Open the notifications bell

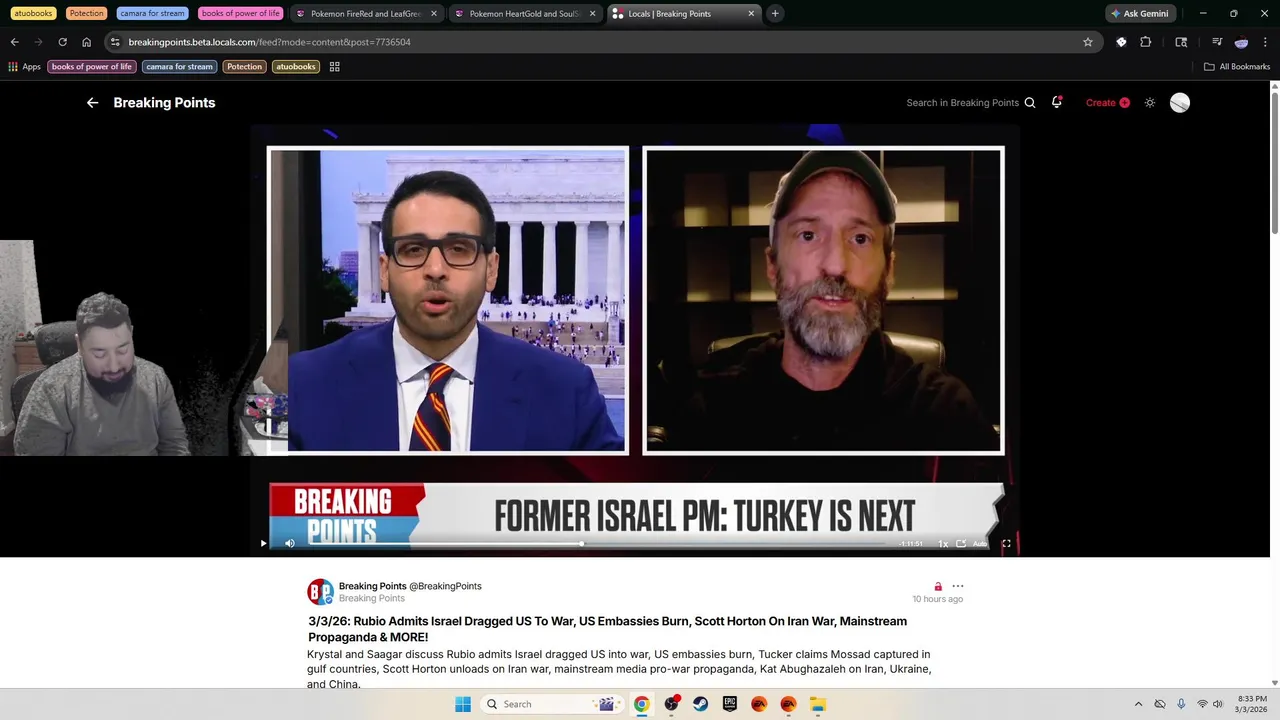click(x=1056, y=102)
